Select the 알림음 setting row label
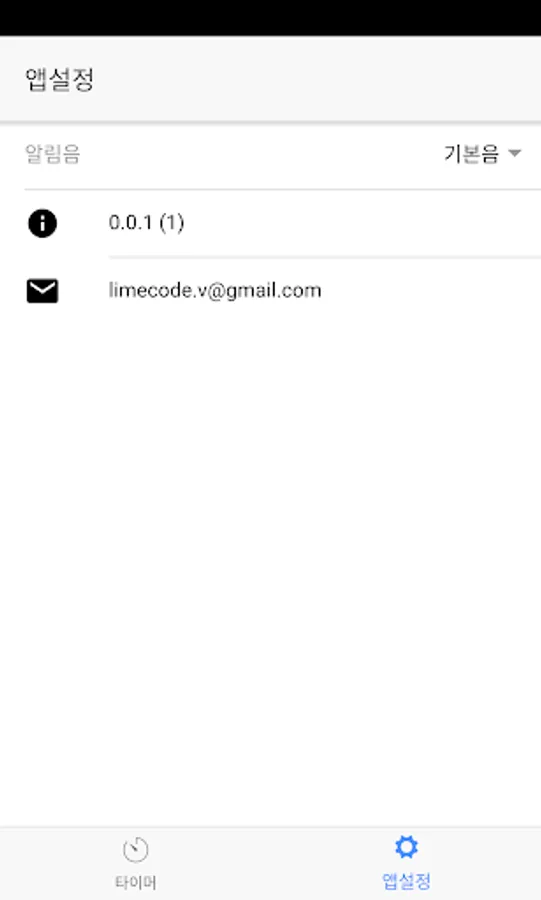 pyautogui.click(x=52, y=154)
